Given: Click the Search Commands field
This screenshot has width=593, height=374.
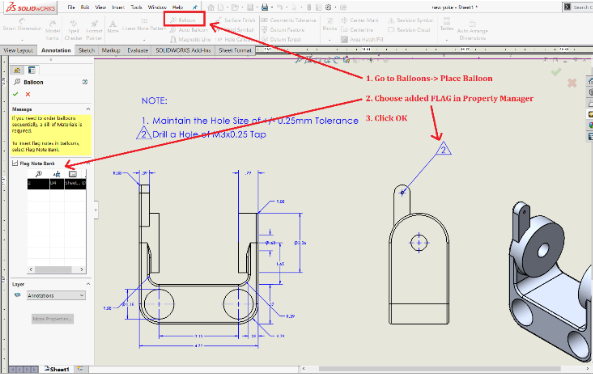Looking at the screenshot, I should point(579,7).
